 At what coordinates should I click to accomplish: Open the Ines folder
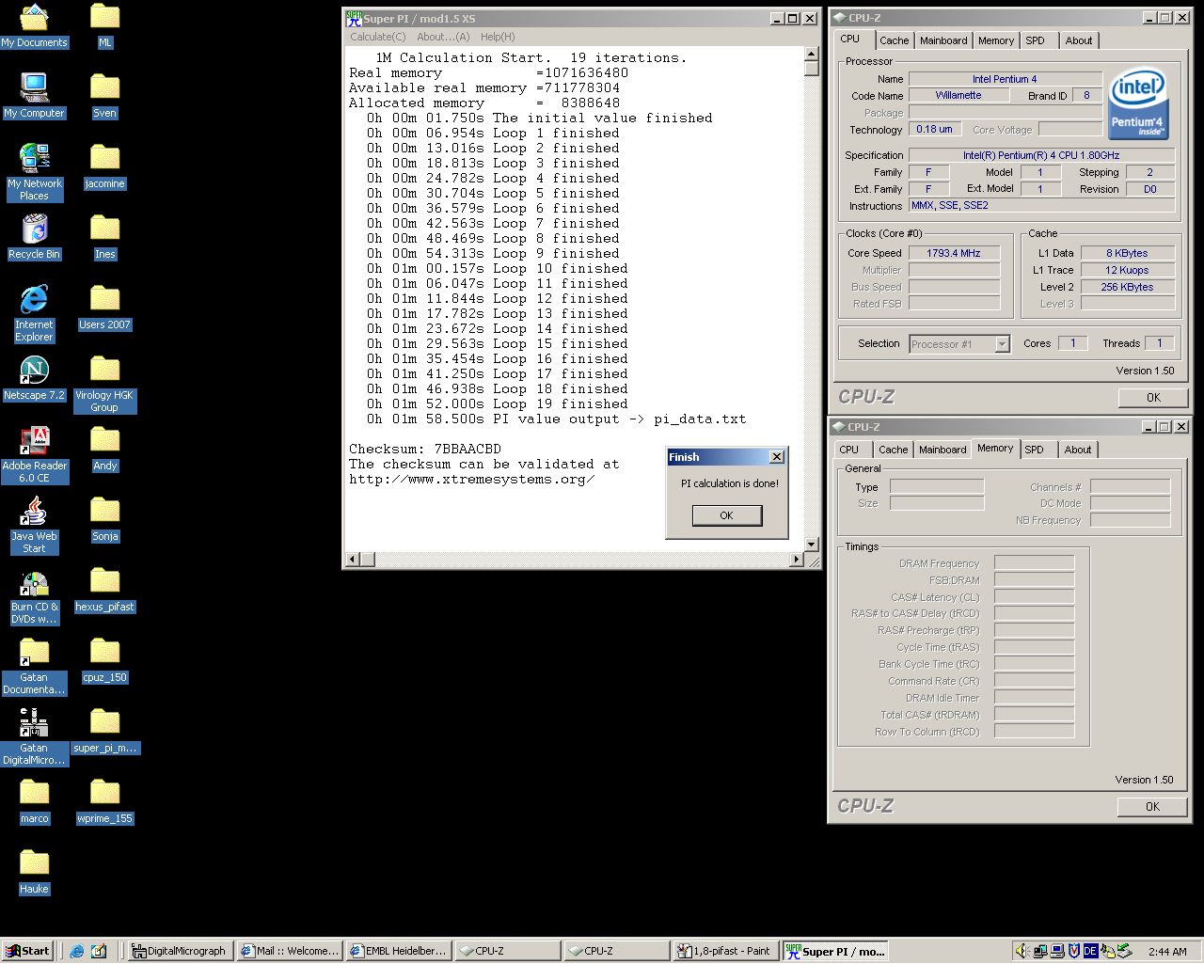(x=104, y=237)
